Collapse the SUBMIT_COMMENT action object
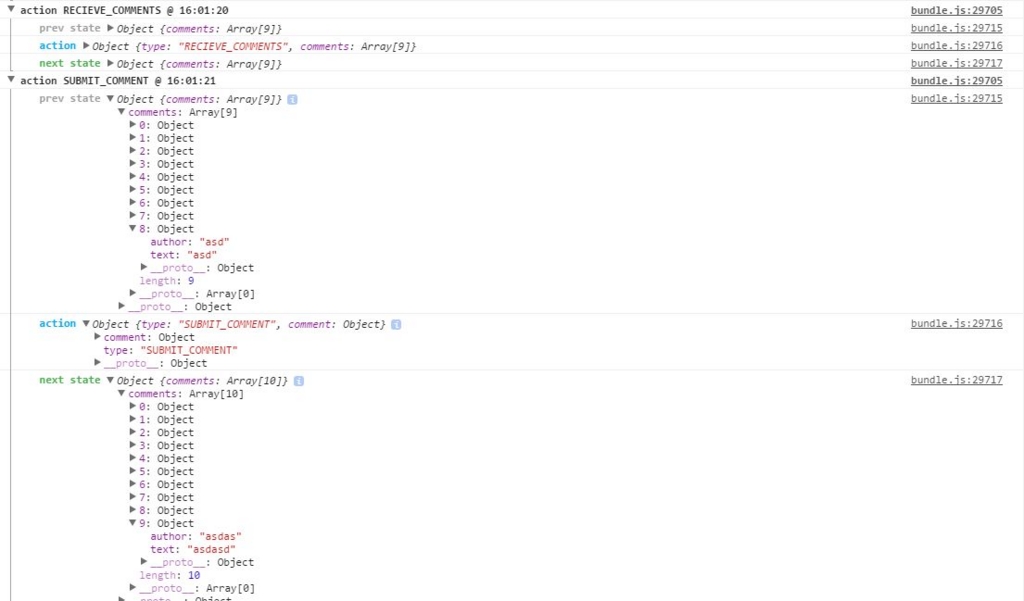The image size is (1024, 601). (x=86, y=323)
